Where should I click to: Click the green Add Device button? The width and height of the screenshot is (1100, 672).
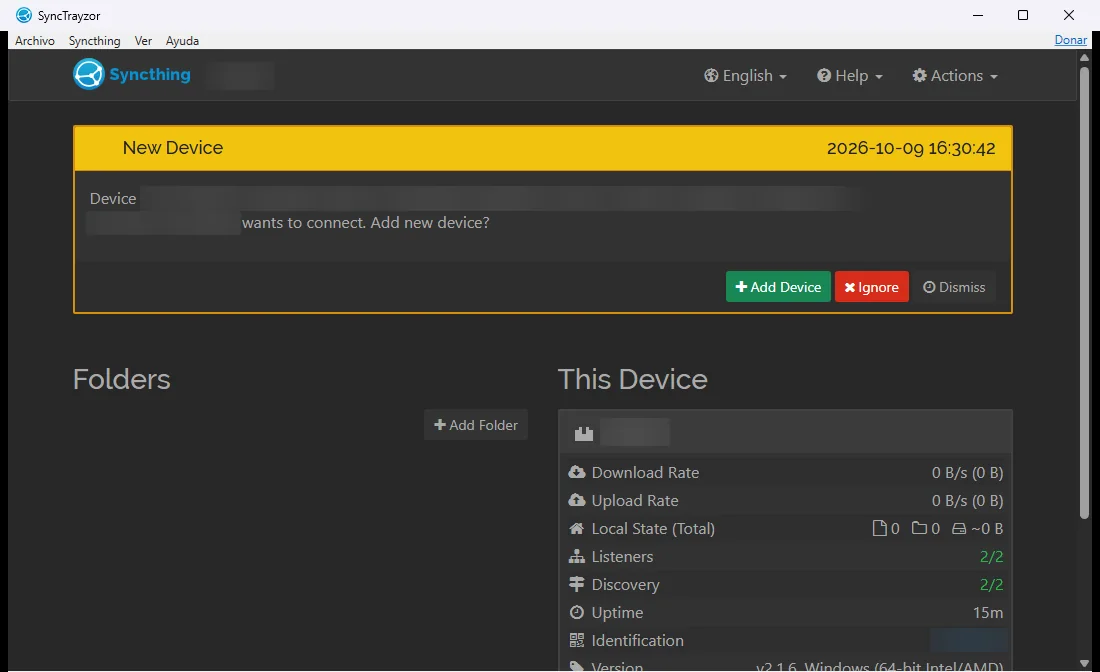point(778,287)
